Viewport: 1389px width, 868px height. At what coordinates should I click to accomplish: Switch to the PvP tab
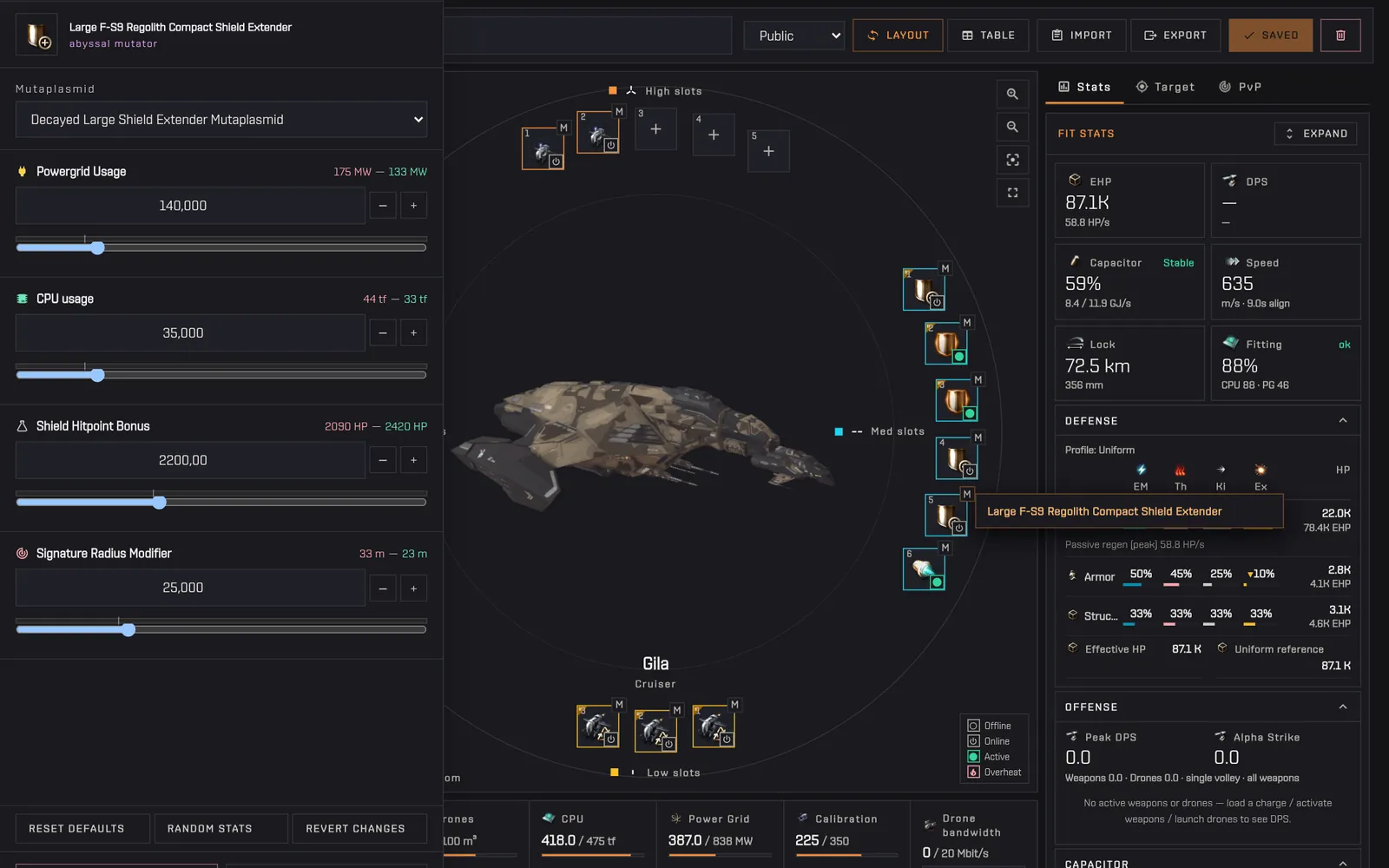(x=1240, y=87)
